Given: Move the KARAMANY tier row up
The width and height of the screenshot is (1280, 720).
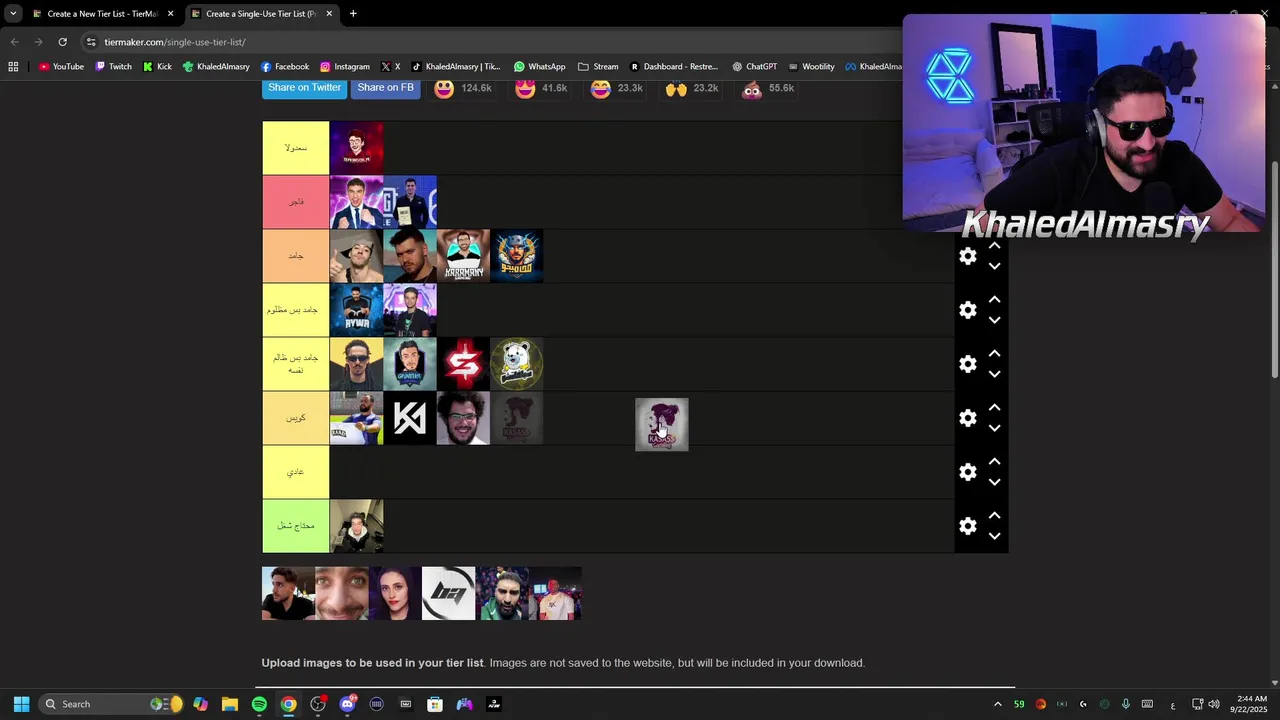Looking at the screenshot, I should 994,246.
